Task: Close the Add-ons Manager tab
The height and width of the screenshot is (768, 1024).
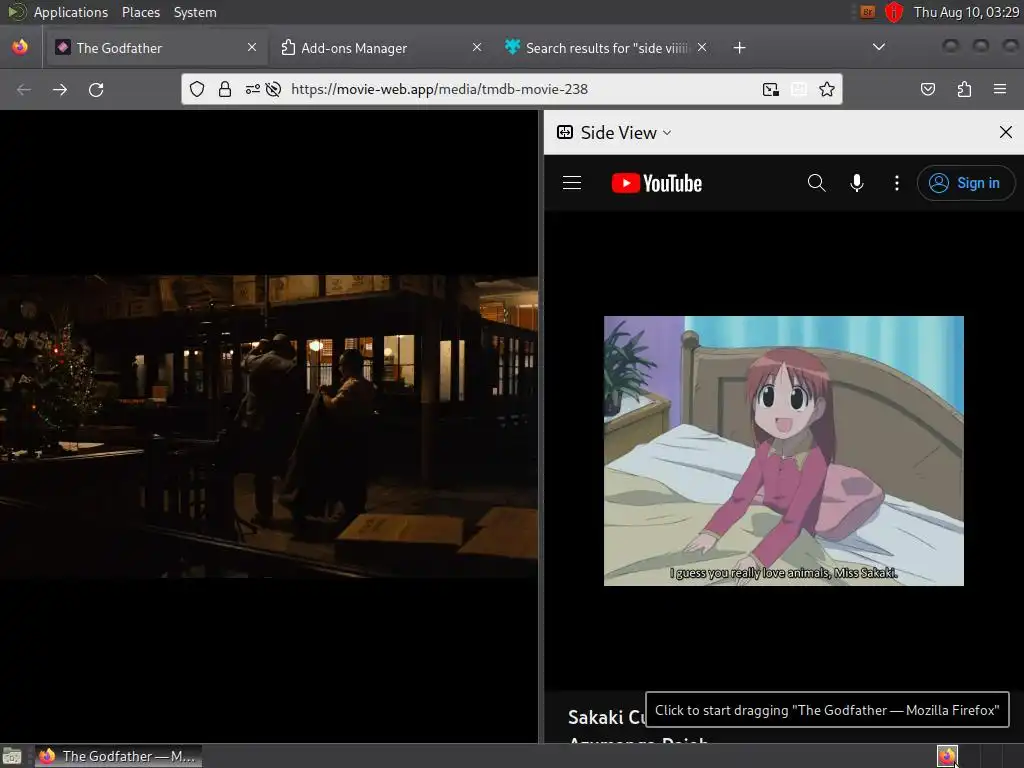Action: coord(477,47)
